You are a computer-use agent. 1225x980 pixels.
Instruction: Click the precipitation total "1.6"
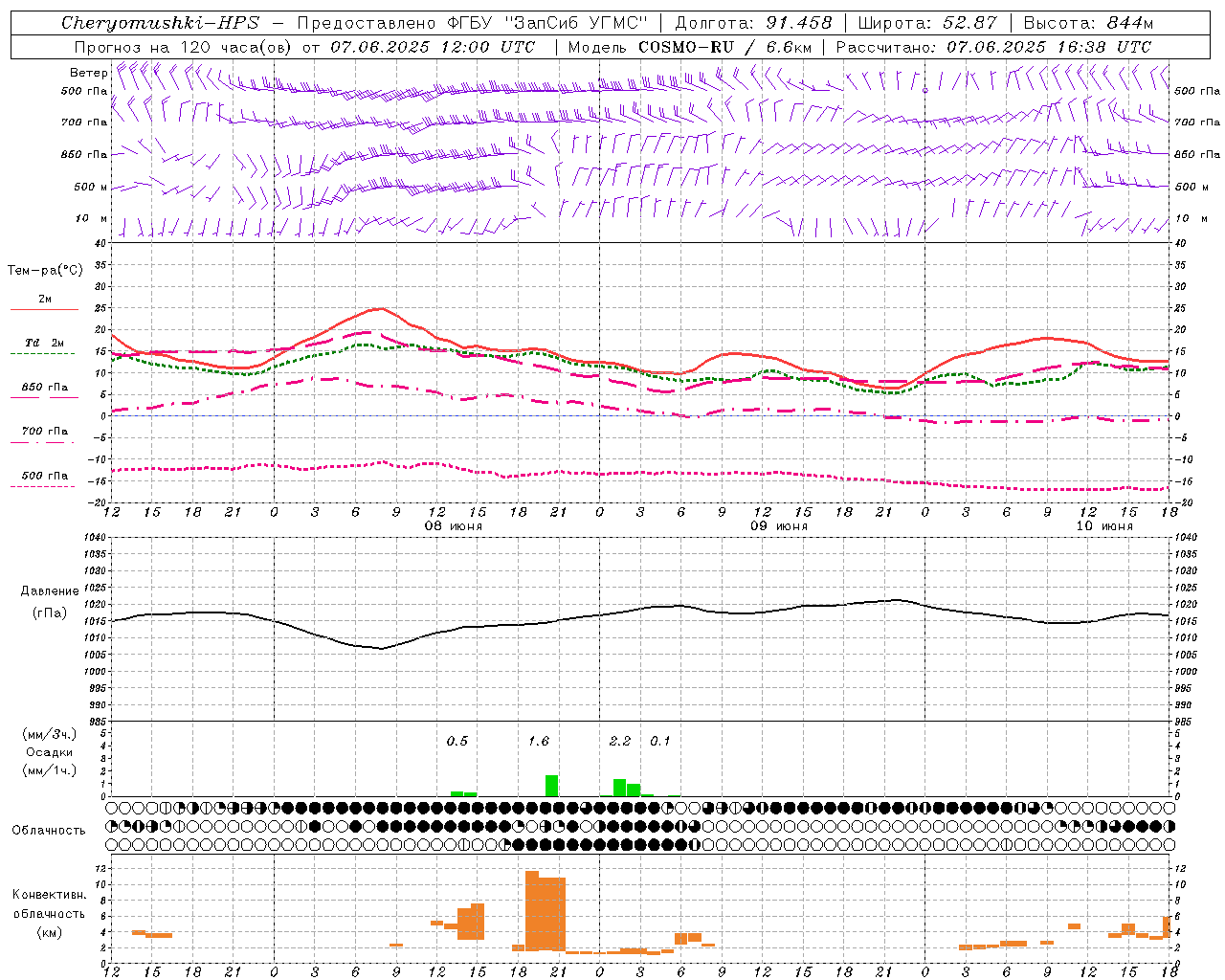coord(539,741)
